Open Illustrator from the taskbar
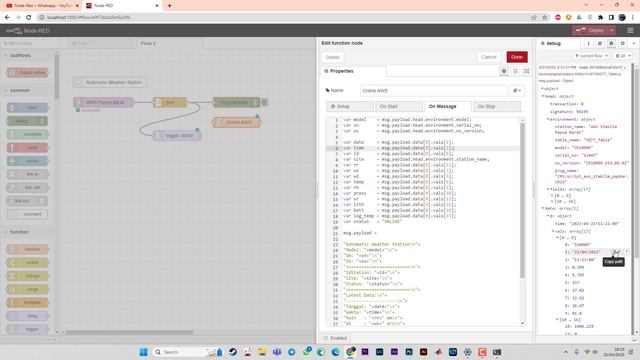This screenshot has width=640, height=360. 424,352
